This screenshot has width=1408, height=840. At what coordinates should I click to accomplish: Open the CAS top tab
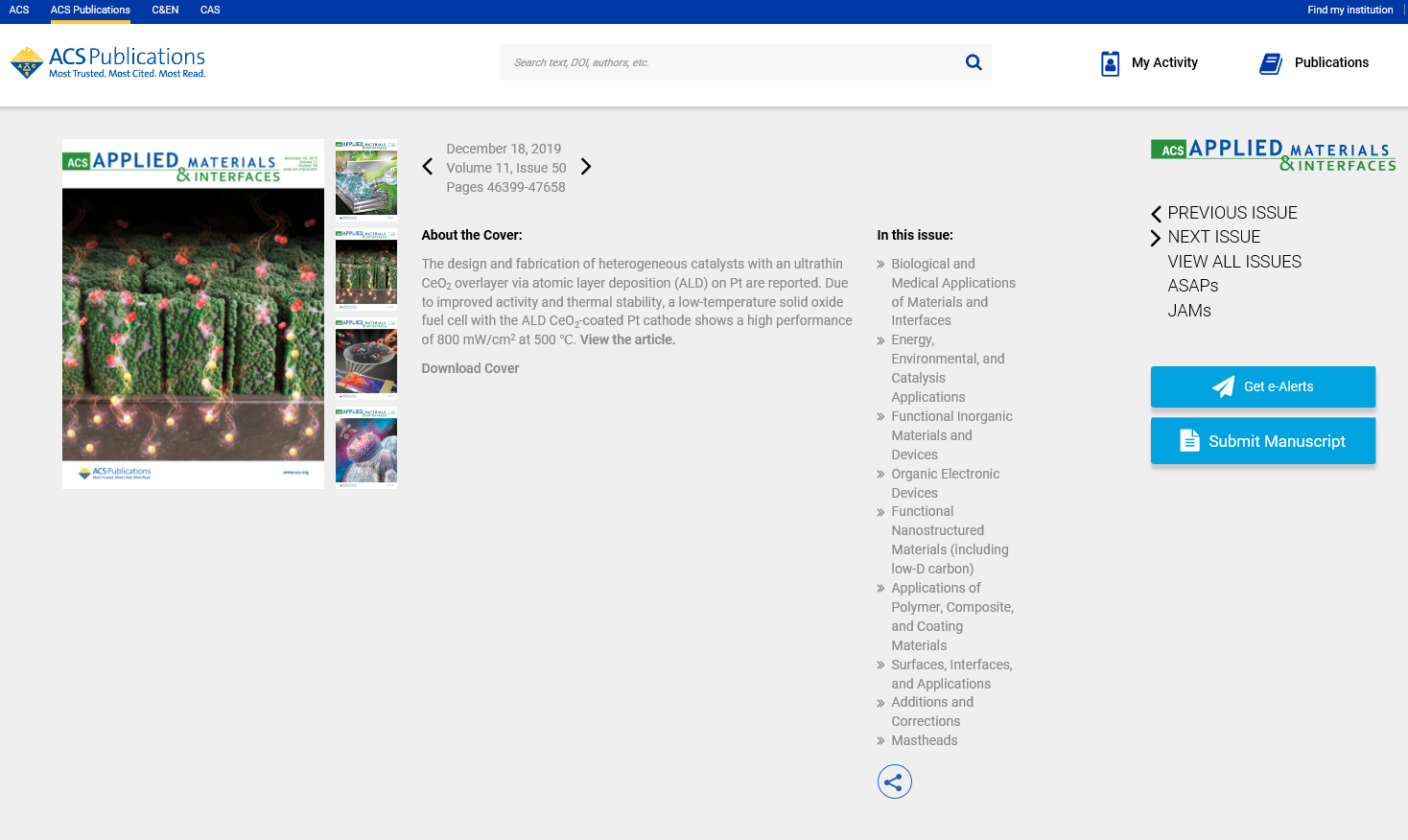(210, 10)
